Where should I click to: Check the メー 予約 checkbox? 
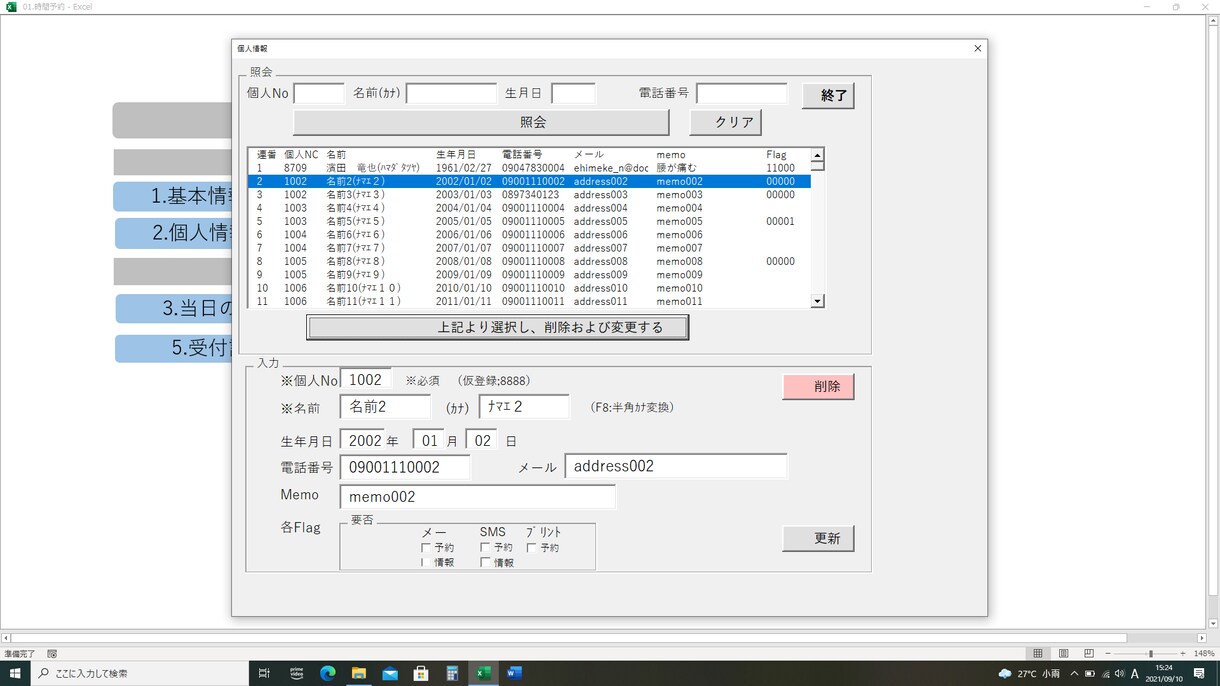[426, 548]
